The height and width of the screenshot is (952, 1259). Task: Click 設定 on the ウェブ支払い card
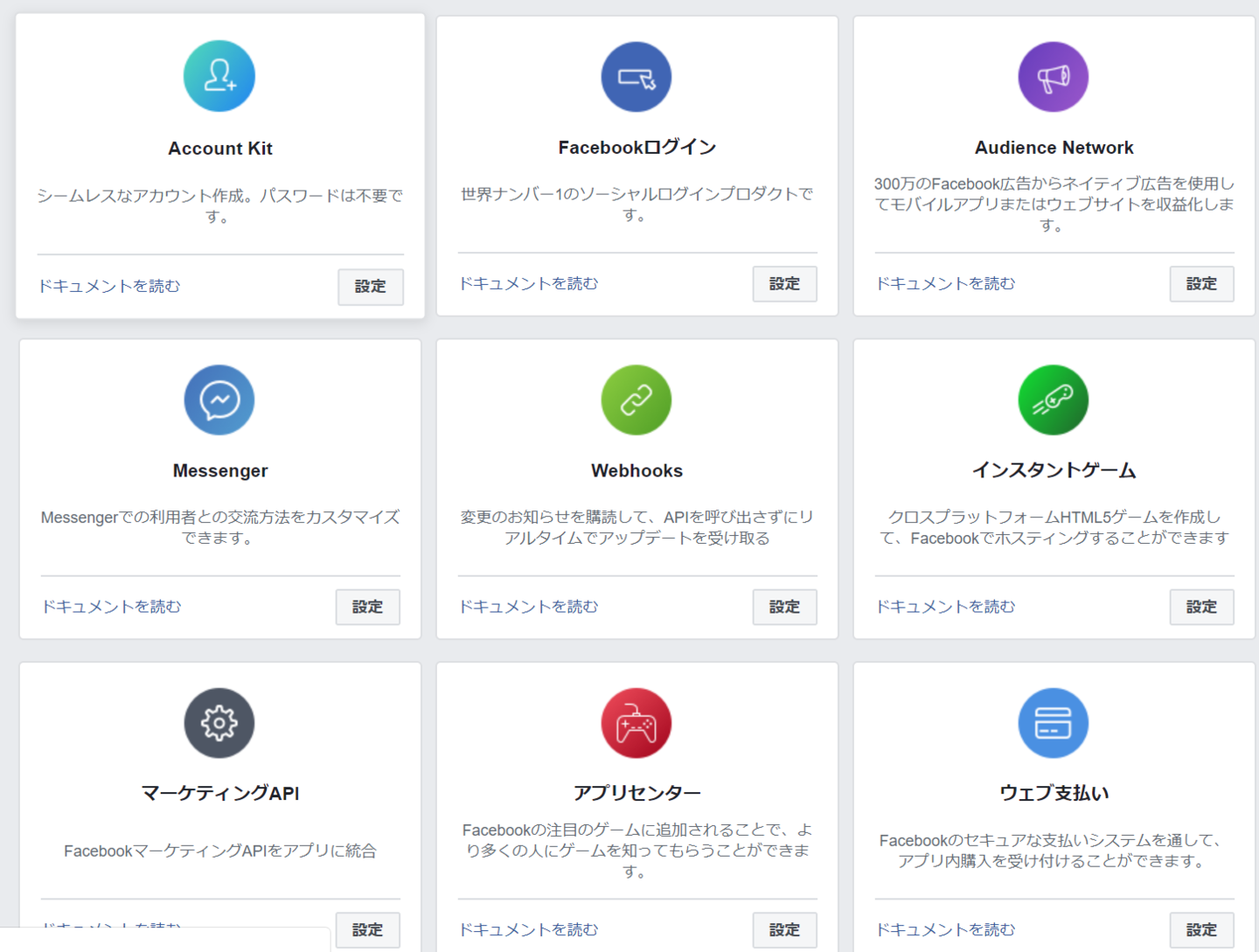[x=1202, y=930]
